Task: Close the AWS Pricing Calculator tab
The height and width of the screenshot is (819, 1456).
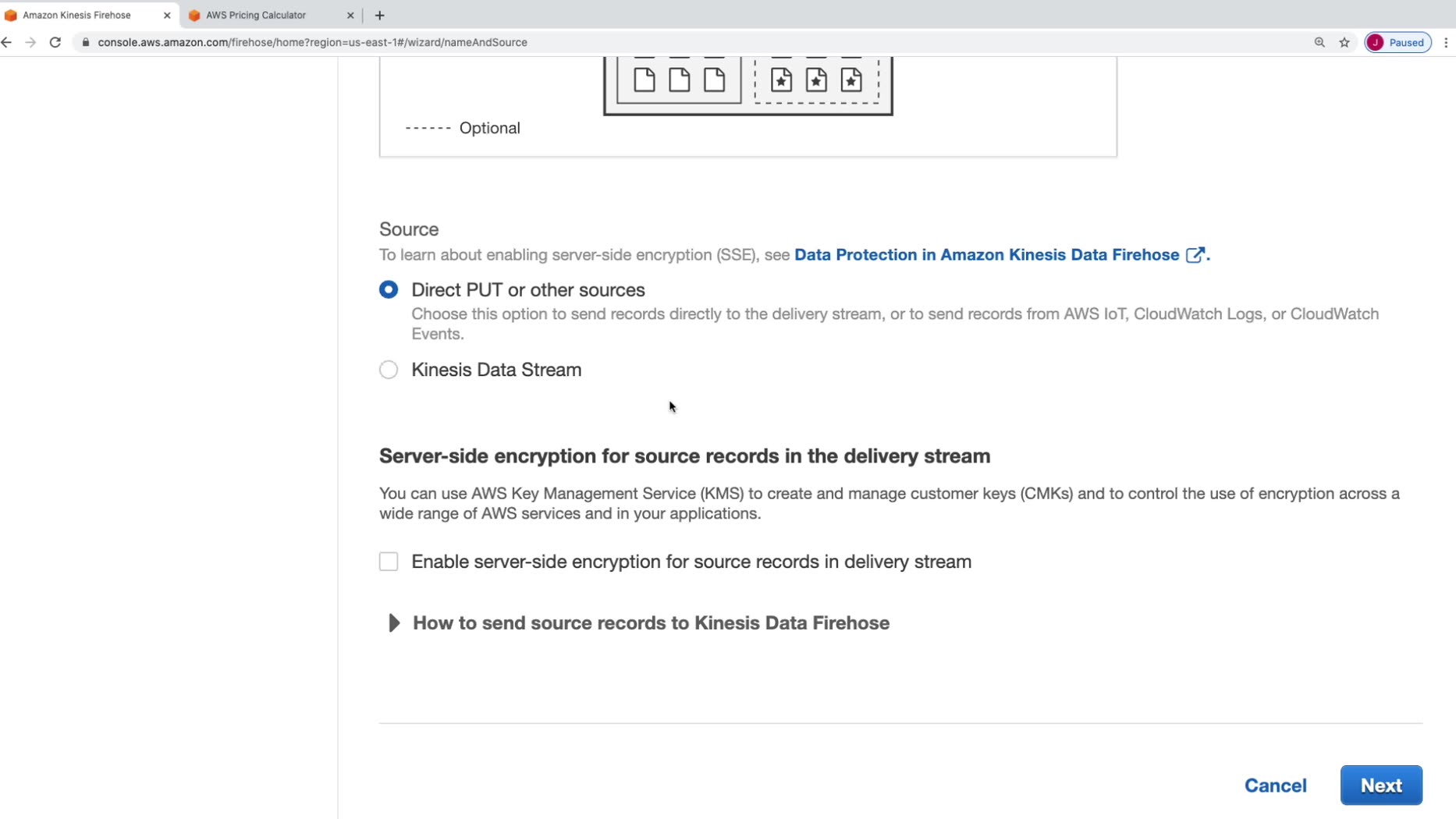Action: pyautogui.click(x=350, y=15)
